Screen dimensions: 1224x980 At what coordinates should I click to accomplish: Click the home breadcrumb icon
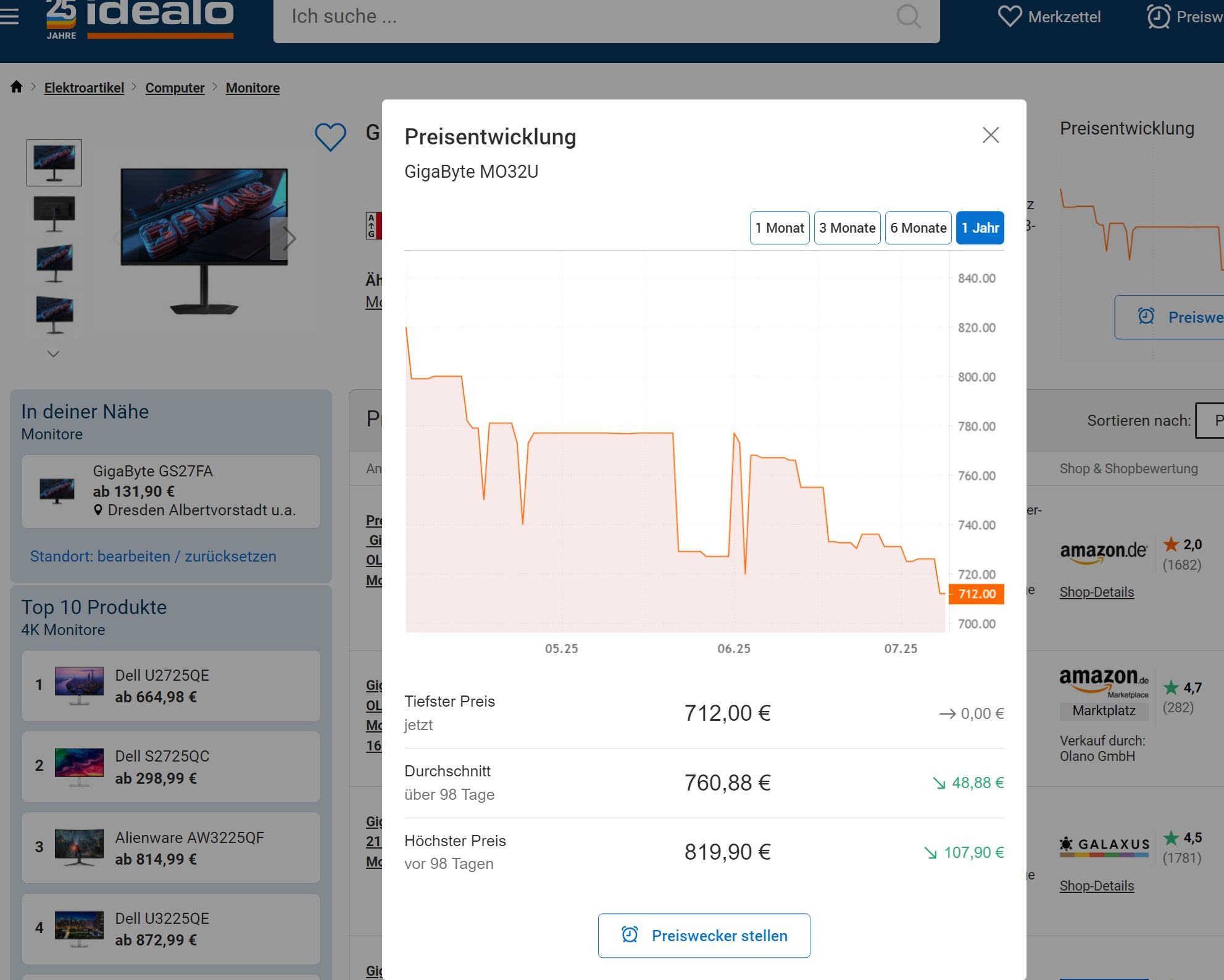pos(17,87)
